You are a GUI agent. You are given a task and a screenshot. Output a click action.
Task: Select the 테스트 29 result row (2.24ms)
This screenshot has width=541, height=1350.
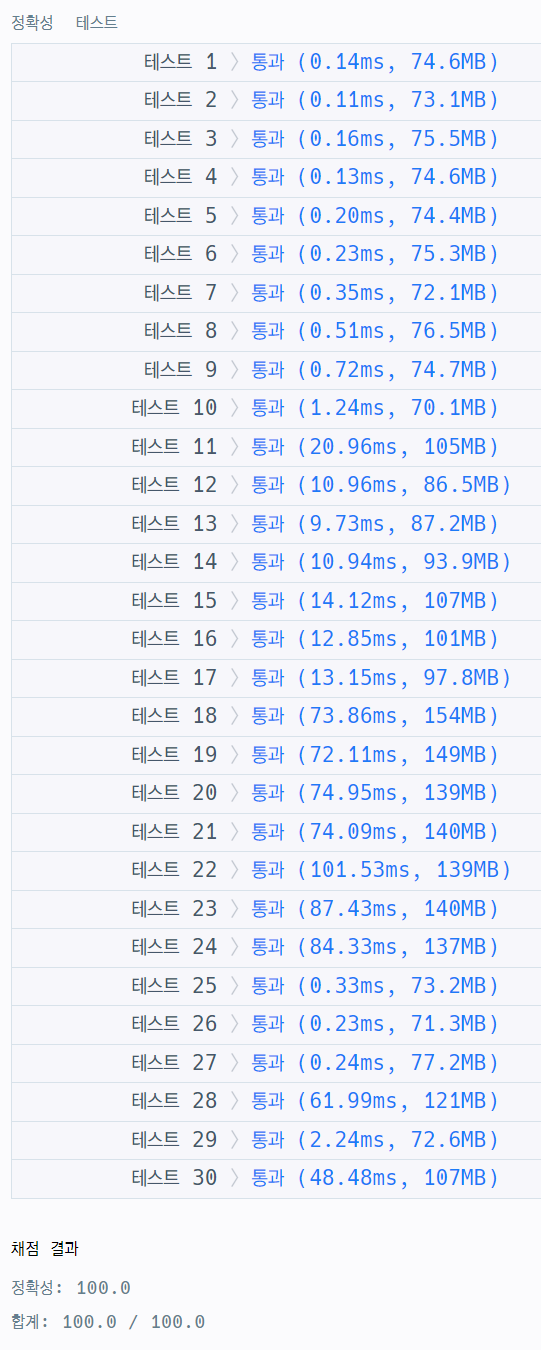click(x=276, y=1140)
